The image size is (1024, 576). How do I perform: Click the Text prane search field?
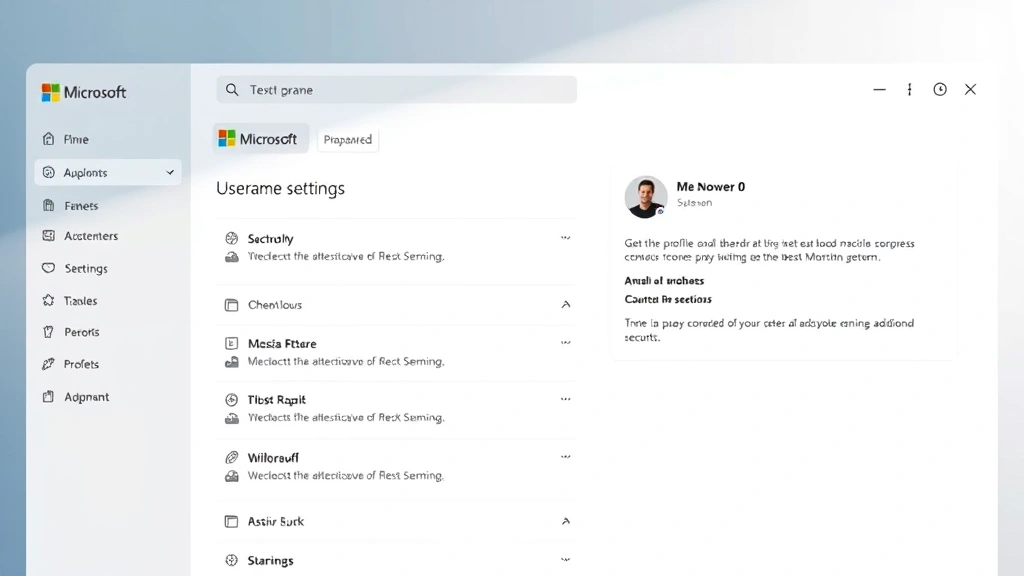[x=396, y=90]
